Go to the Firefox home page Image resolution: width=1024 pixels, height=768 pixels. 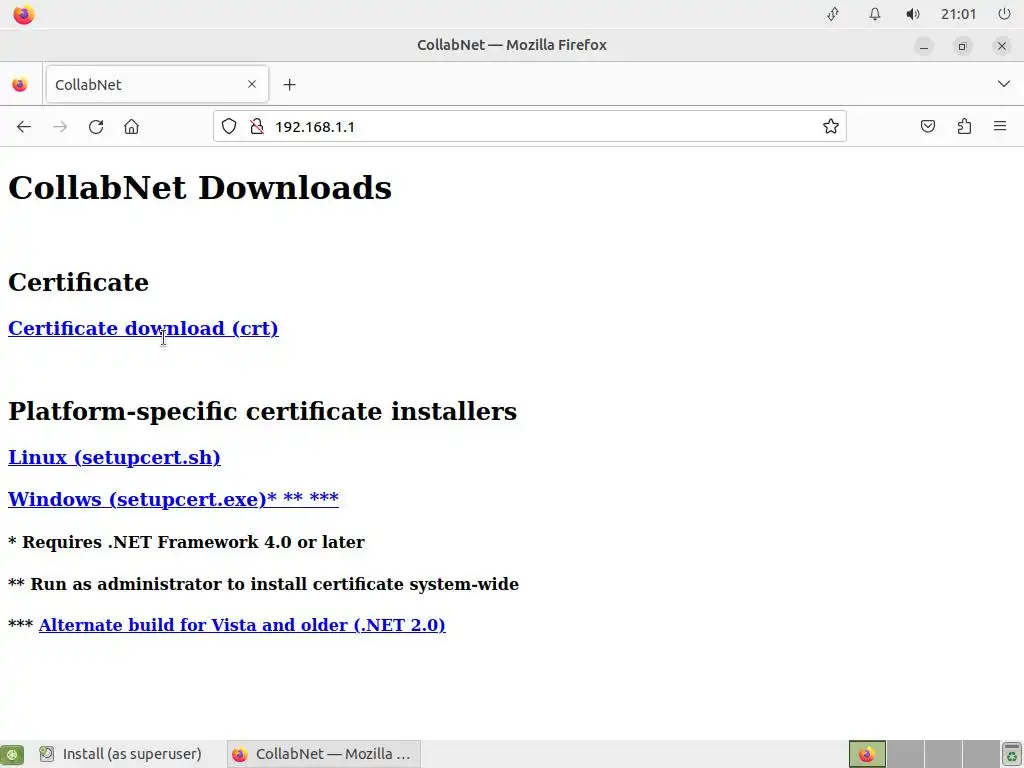(x=131, y=127)
